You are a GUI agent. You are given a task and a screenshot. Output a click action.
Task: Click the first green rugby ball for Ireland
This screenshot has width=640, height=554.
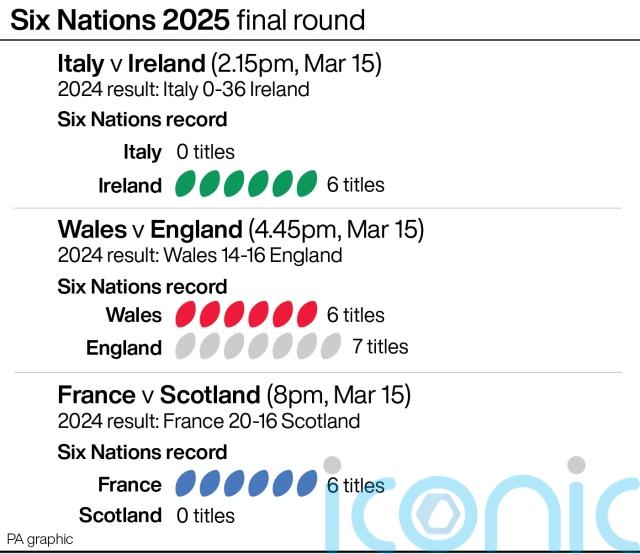tap(185, 184)
